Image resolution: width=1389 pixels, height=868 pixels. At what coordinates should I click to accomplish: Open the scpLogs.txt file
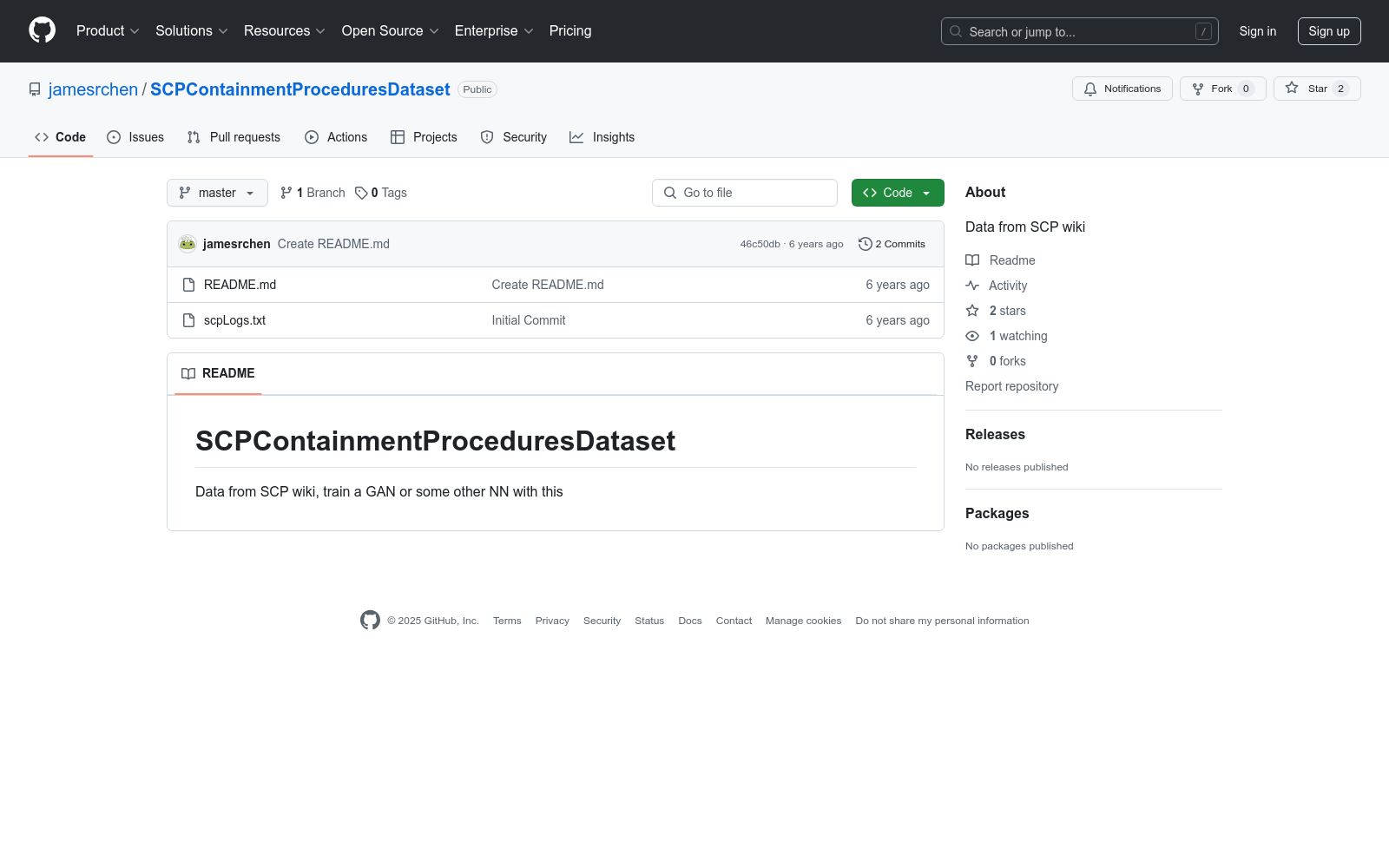click(x=234, y=320)
